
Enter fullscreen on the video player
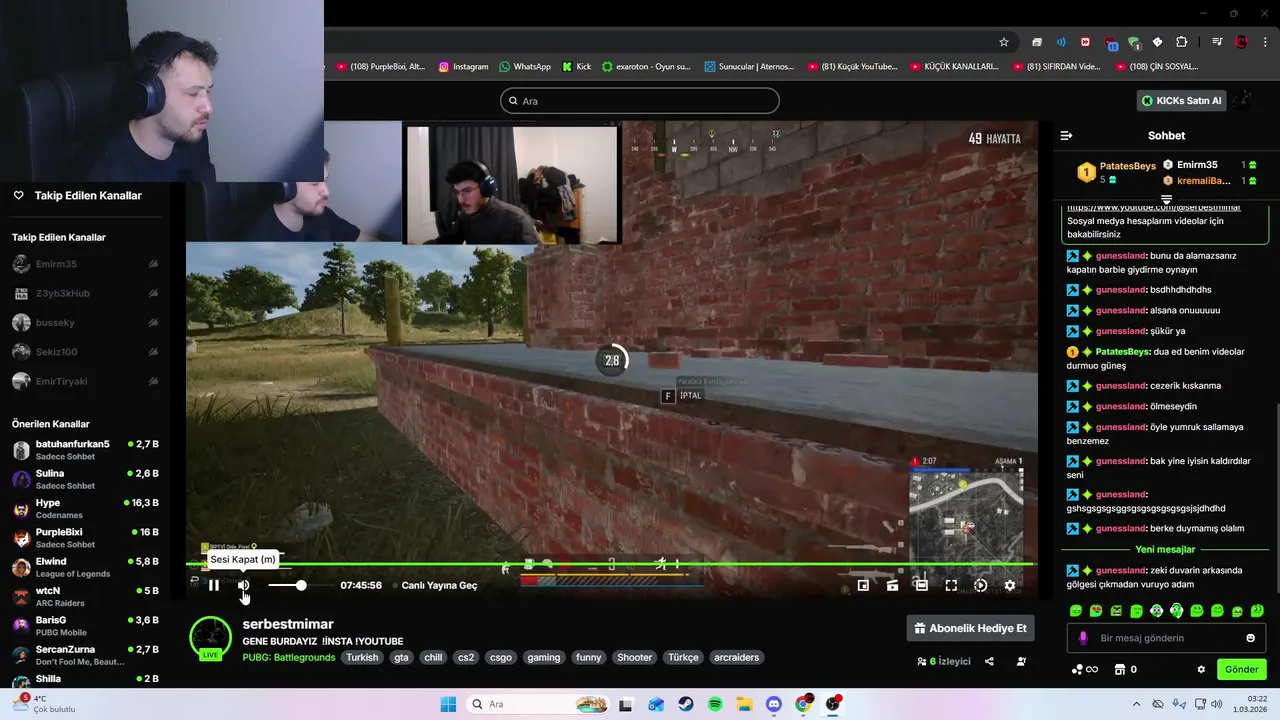(951, 585)
